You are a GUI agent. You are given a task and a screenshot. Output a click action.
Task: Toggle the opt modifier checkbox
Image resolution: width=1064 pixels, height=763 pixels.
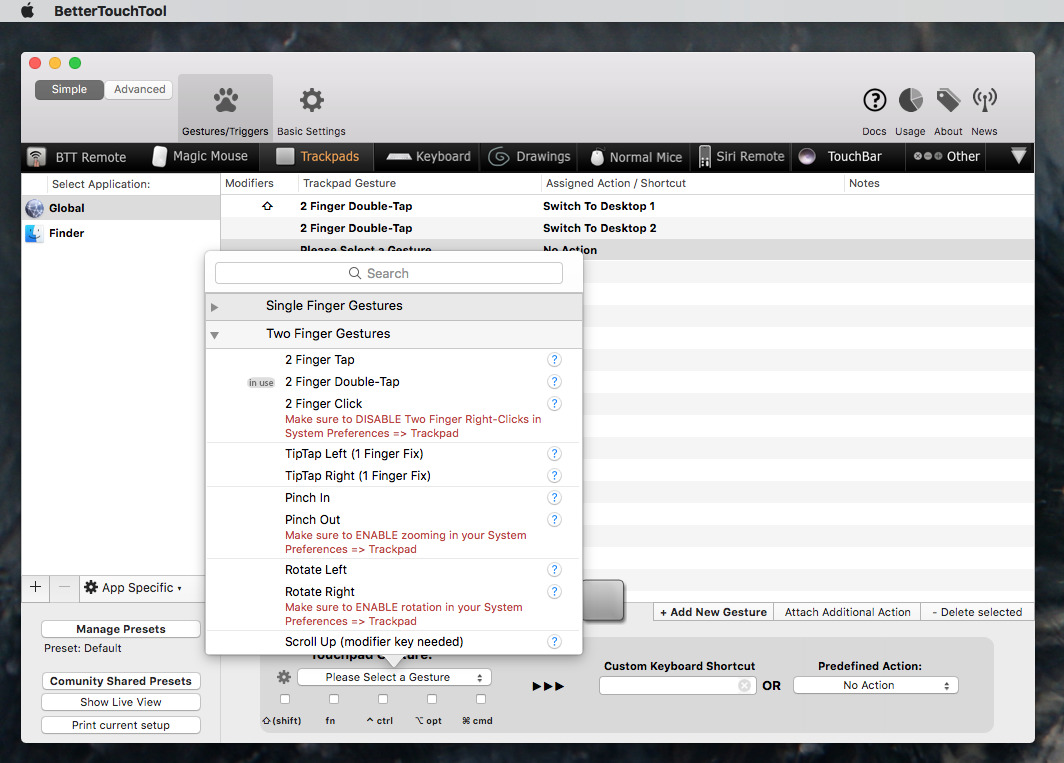[432, 699]
